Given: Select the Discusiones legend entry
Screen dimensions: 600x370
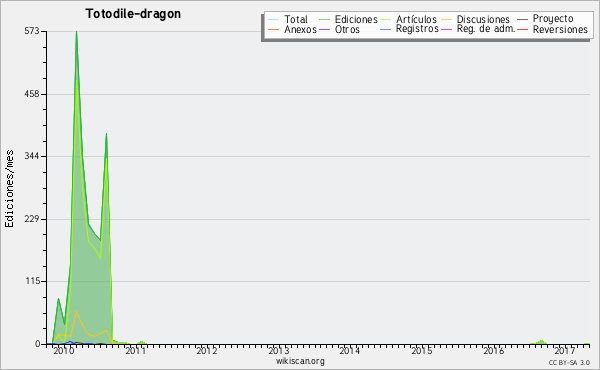Looking at the screenshot, I should pos(483,19).
